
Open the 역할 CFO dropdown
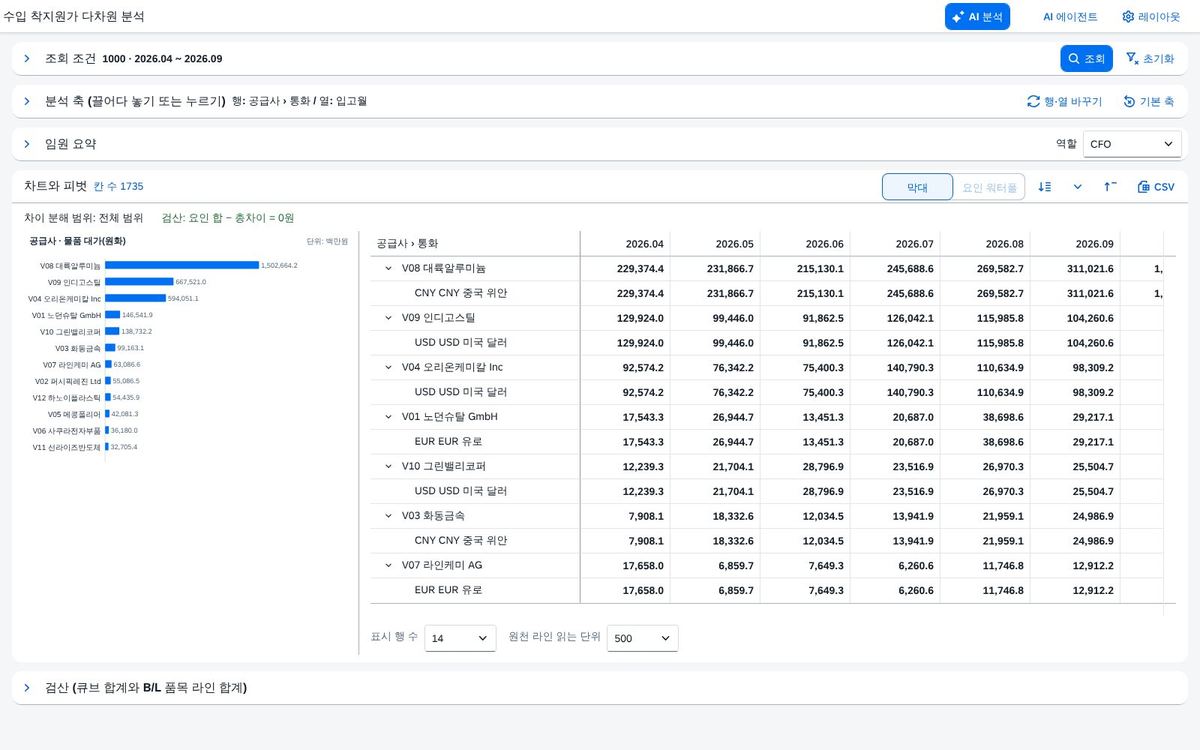1132,144
